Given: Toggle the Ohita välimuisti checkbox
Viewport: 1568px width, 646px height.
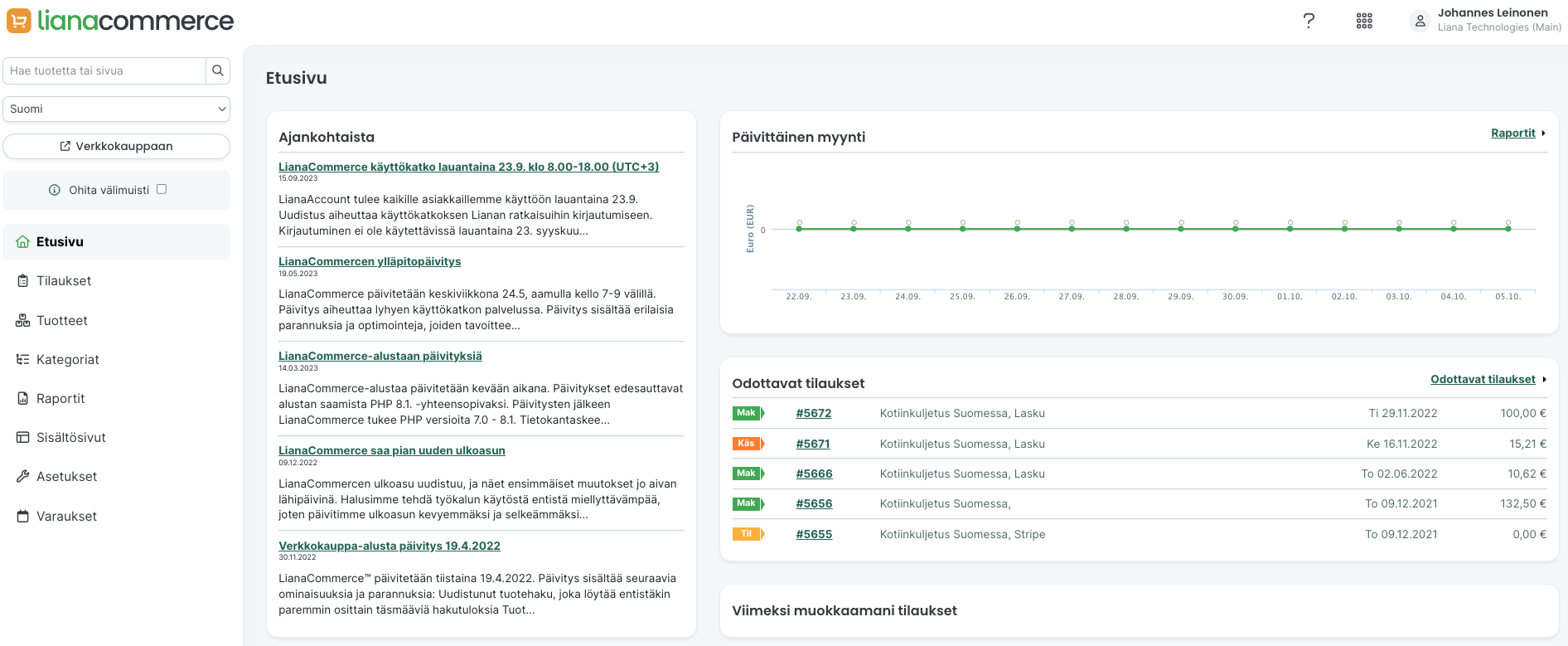Looking at the screenshot, I should (x=162, y=189).
